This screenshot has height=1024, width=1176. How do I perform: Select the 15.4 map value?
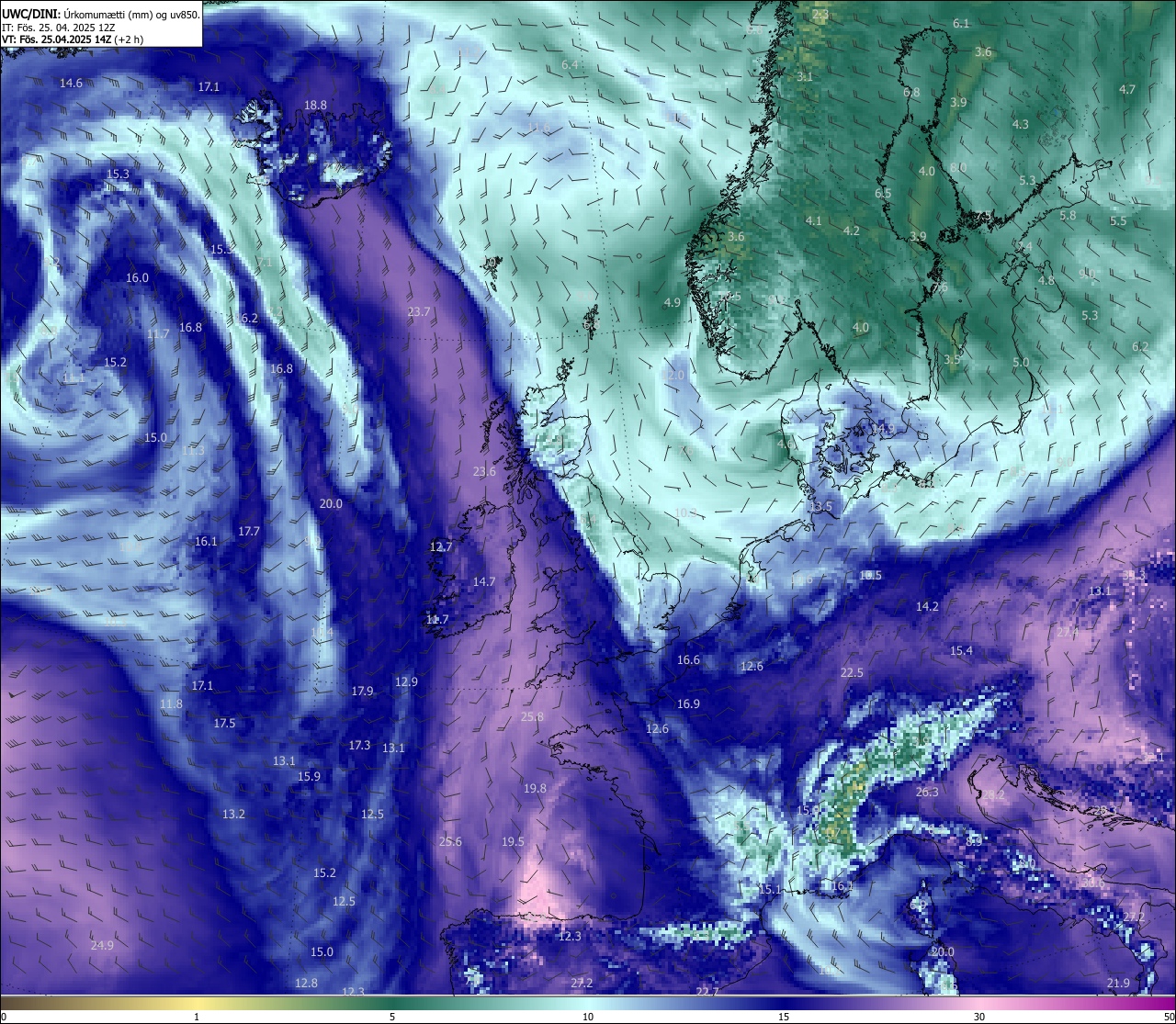(961, 650)
